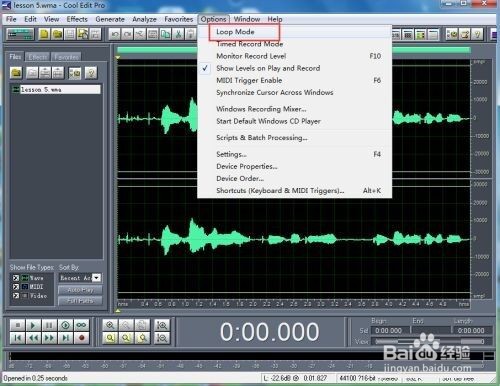Click the Rewind transport button

pos(33,338)
